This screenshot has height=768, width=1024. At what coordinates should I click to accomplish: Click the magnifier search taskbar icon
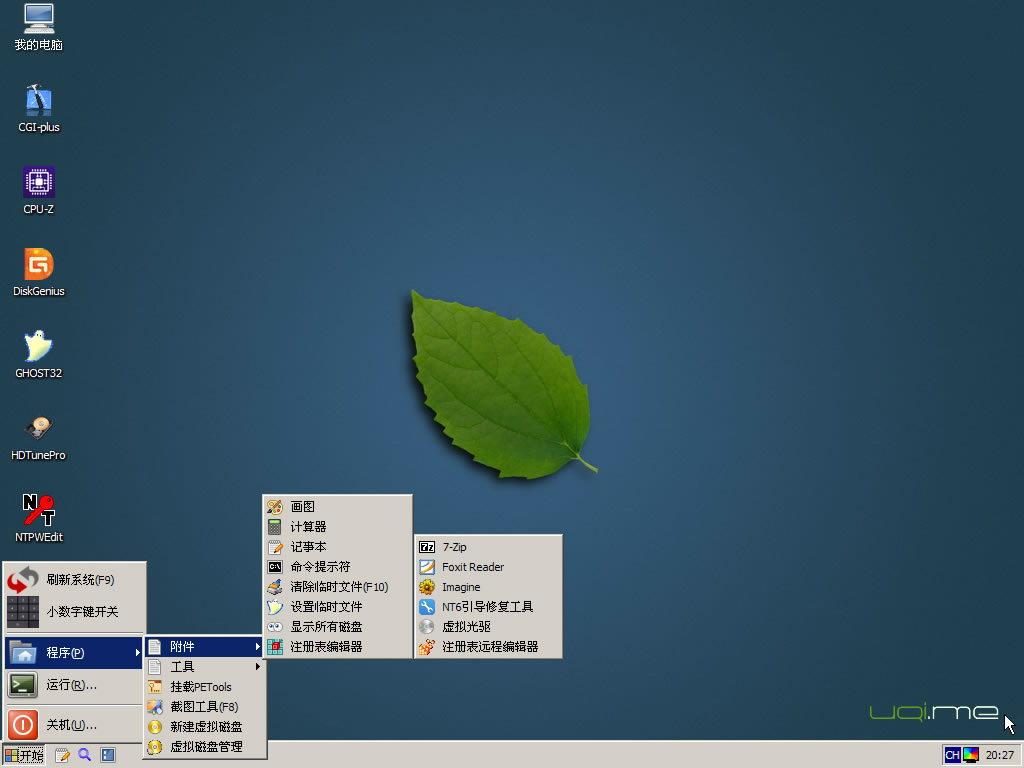(85, 755)
